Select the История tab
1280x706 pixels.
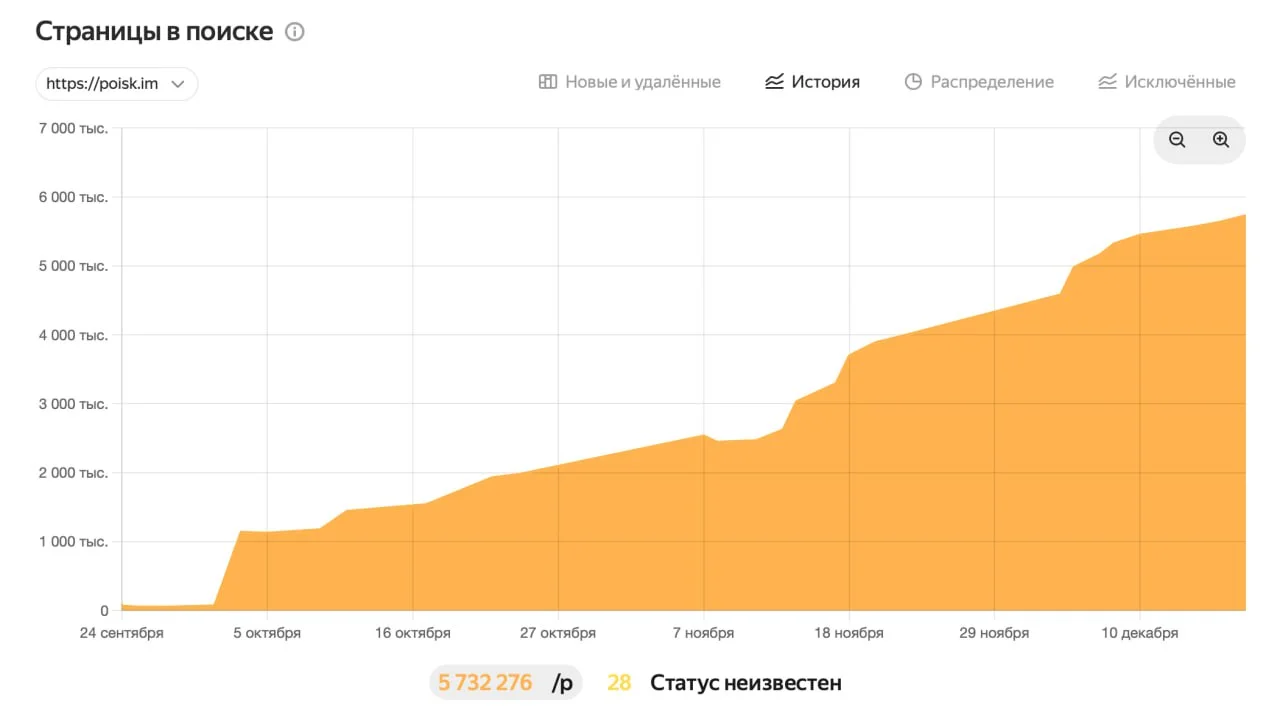[x=825, y=82]
